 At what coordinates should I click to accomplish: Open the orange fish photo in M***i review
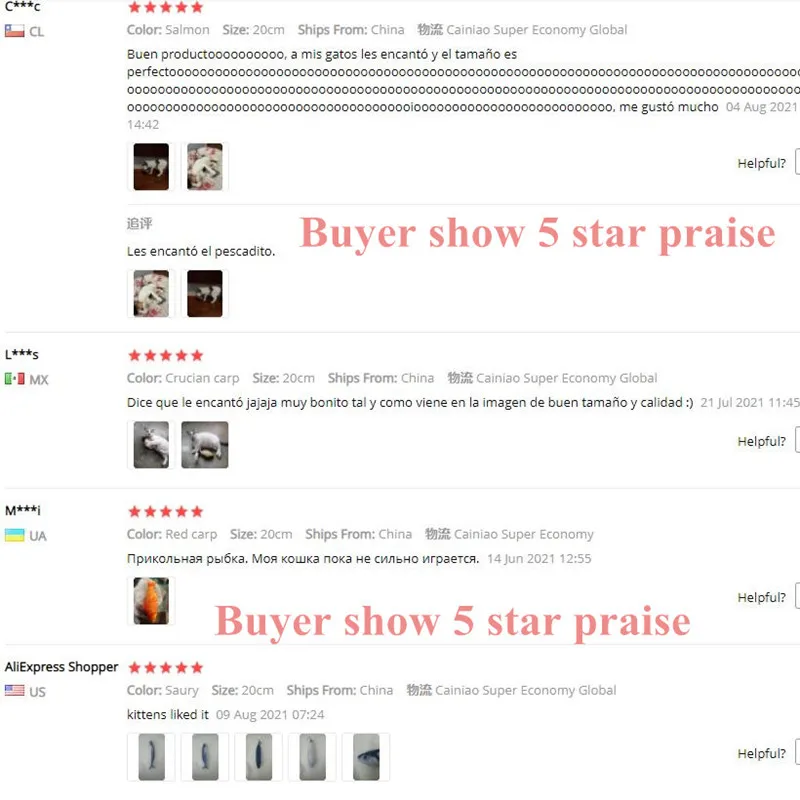click(x=151, y=601)
